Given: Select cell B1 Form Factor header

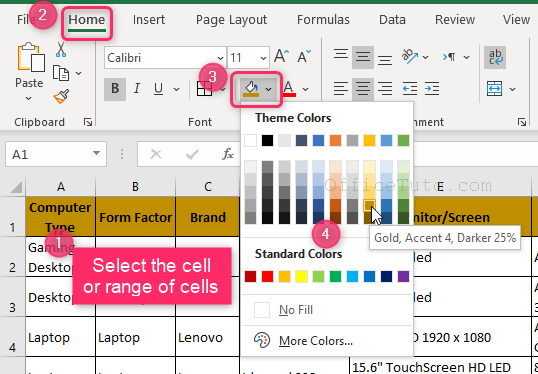Looking at the screenshot, I should tap(136, 217).
